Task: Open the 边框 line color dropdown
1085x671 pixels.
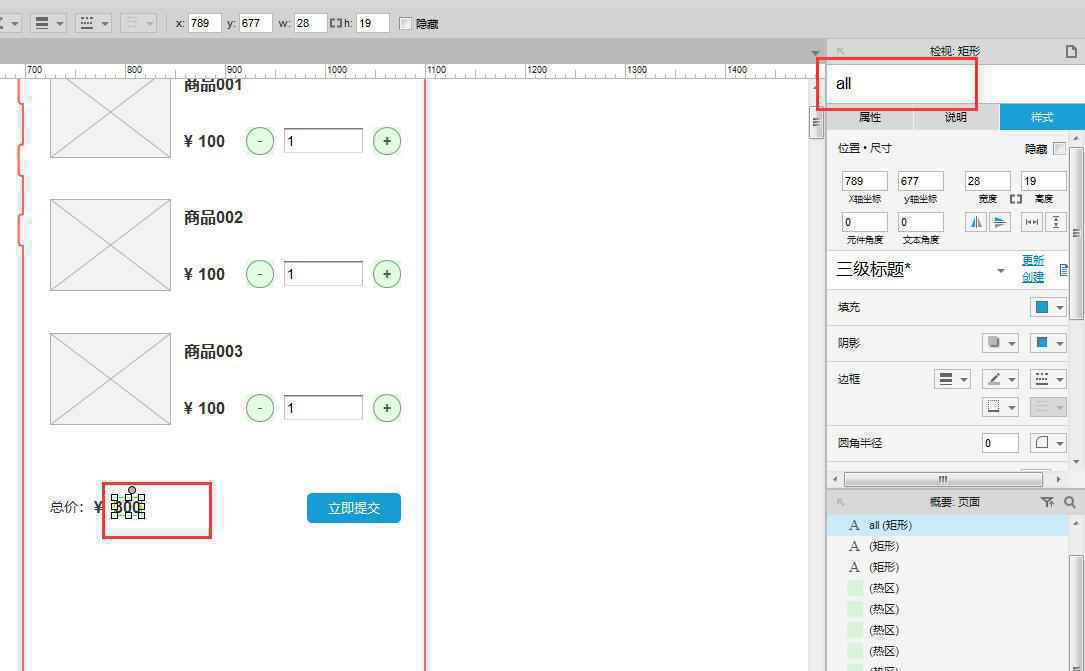Action: click(1000, 379)
